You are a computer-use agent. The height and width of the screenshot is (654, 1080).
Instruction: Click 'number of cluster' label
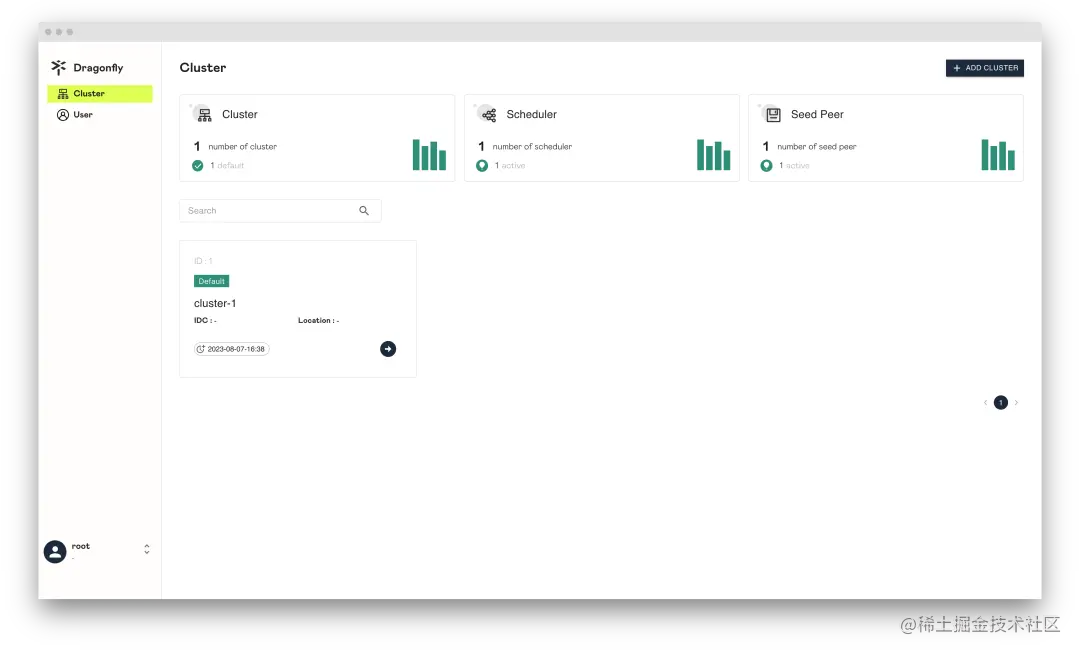pos(242,147)
